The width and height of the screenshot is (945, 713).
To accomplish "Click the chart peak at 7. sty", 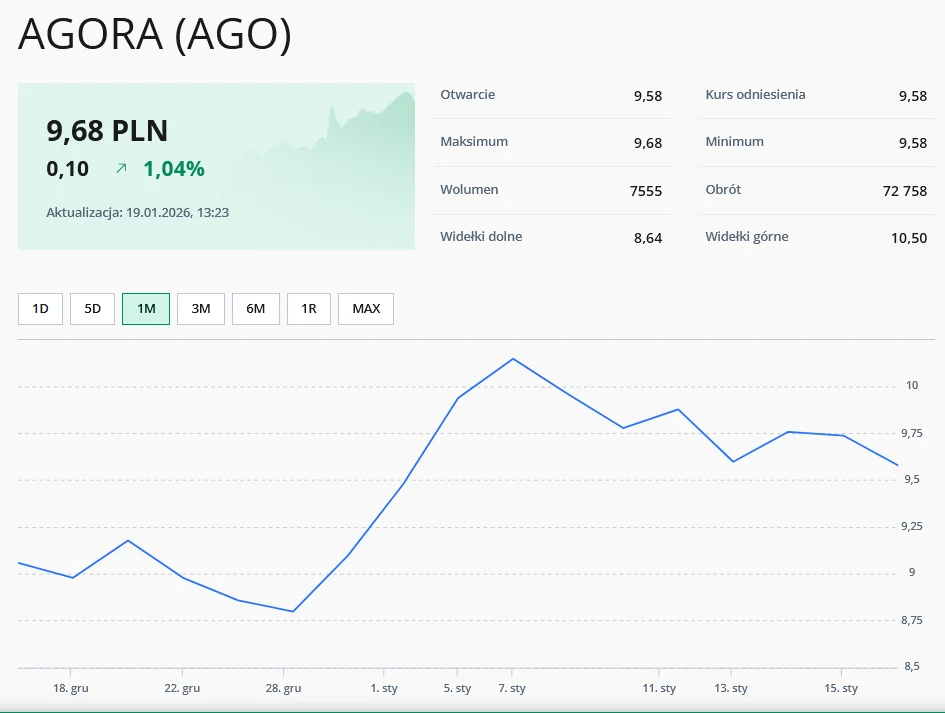I will (x=513, y=359).
